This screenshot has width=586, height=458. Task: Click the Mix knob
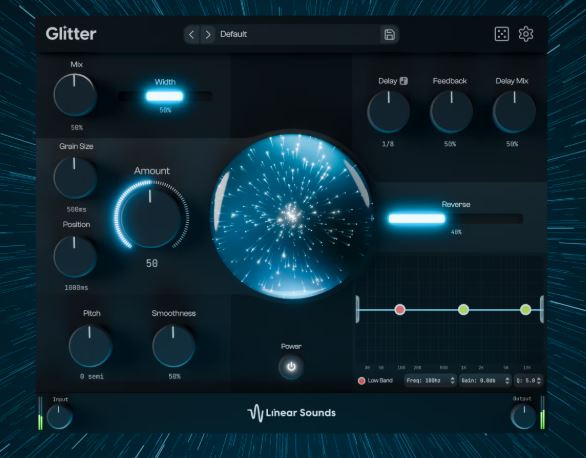[75, 95]
